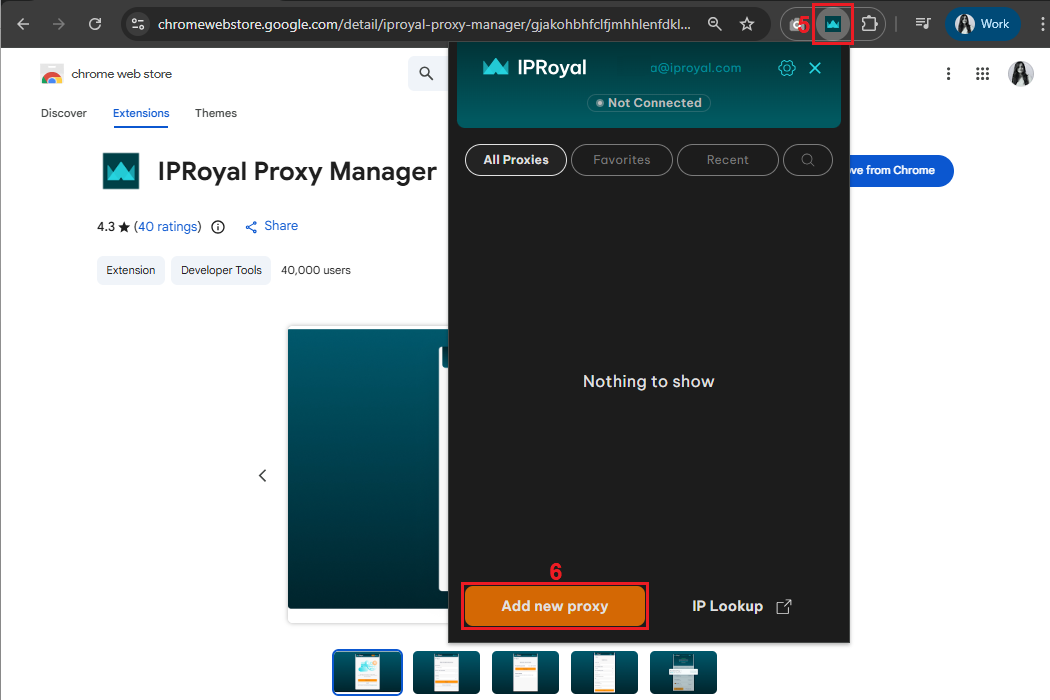Click the Chrome zoom magnifier icon
Viewport: 1050px width, 700px height.
(714, 24)
